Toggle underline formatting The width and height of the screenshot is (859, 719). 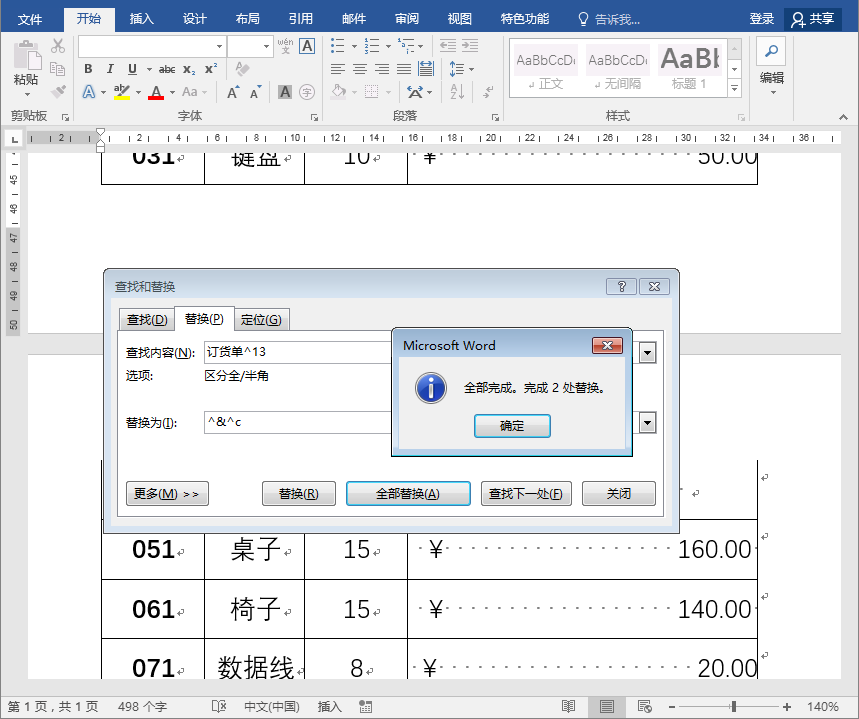click(132, 68)
